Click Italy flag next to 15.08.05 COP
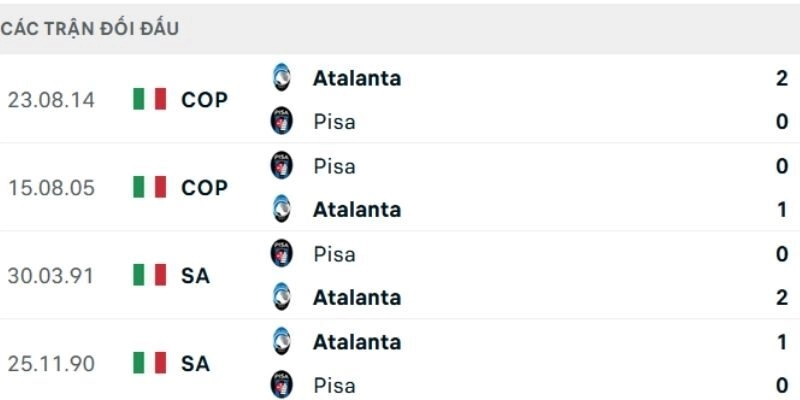 pos(149,187)
